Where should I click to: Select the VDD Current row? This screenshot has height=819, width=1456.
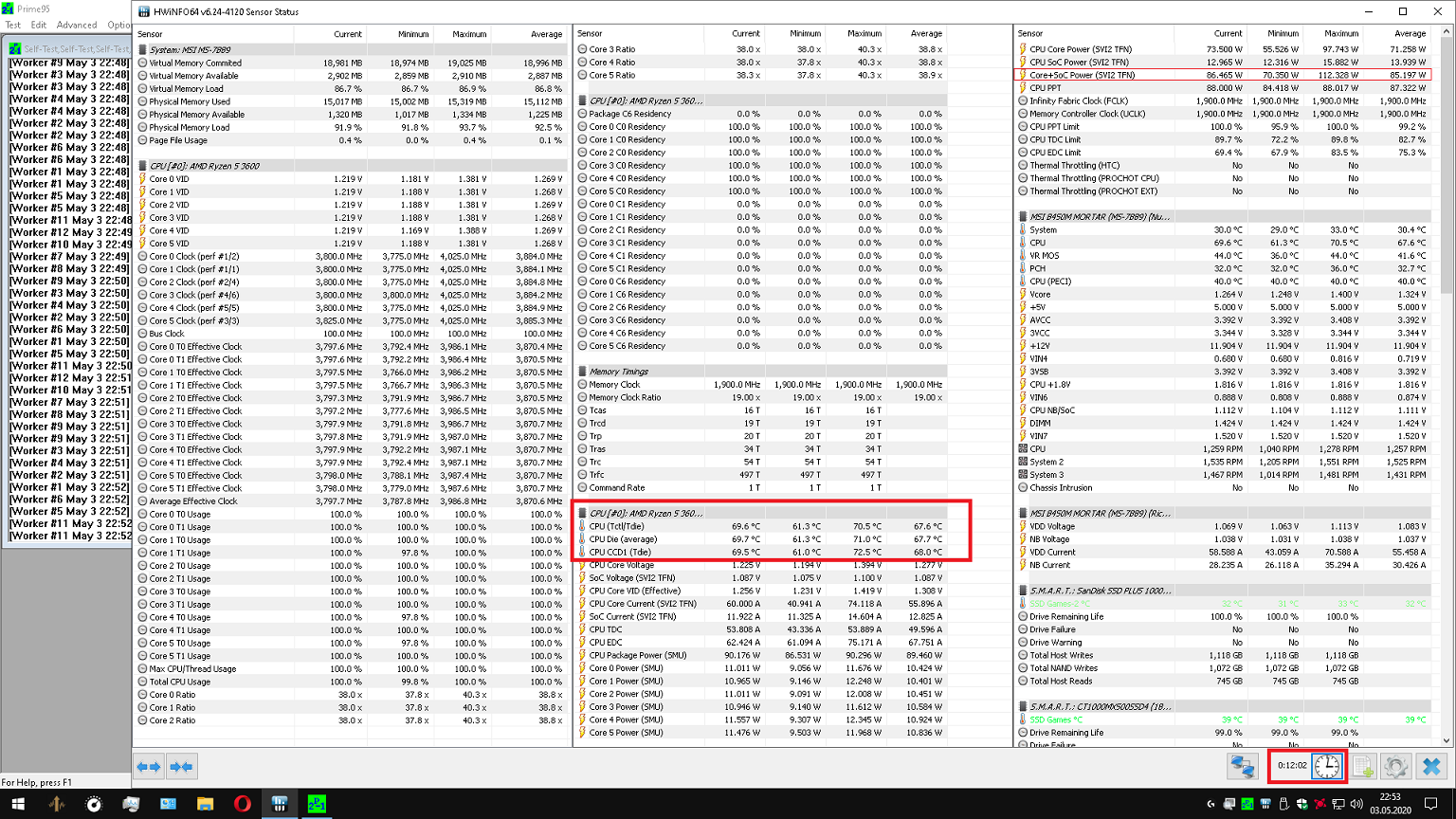click(1223, 552)
